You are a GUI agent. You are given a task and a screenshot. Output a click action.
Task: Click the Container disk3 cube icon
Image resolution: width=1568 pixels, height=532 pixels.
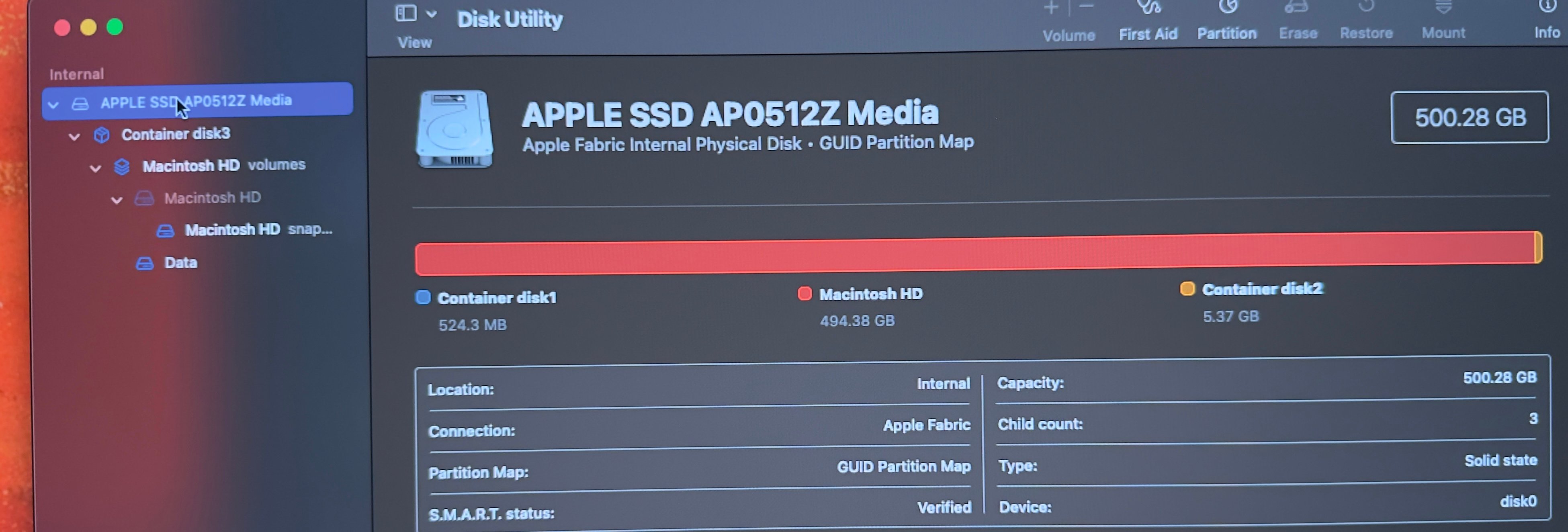102,135
